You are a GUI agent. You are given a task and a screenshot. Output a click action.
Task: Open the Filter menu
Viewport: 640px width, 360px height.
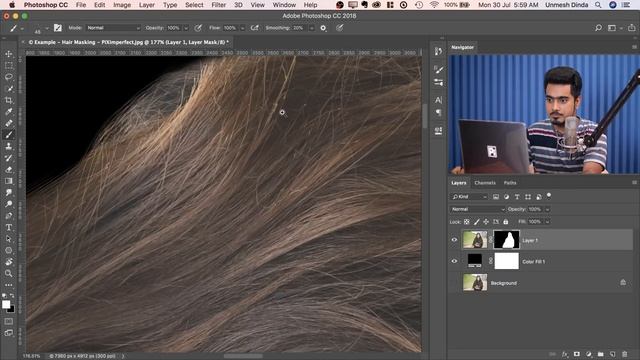pos(219,5)
